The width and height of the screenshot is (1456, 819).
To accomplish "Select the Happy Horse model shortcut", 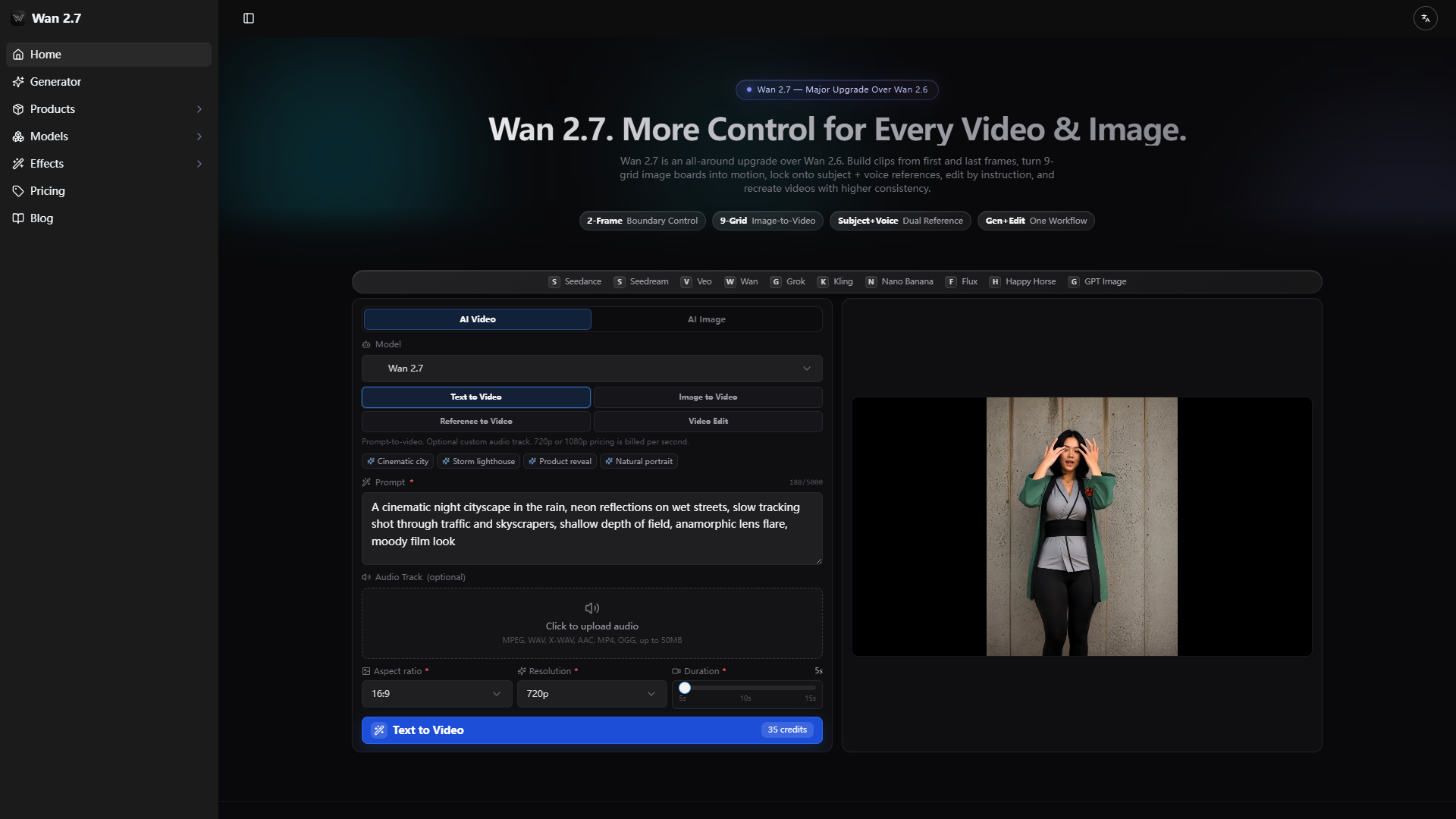I will (x=1022, y=281).
